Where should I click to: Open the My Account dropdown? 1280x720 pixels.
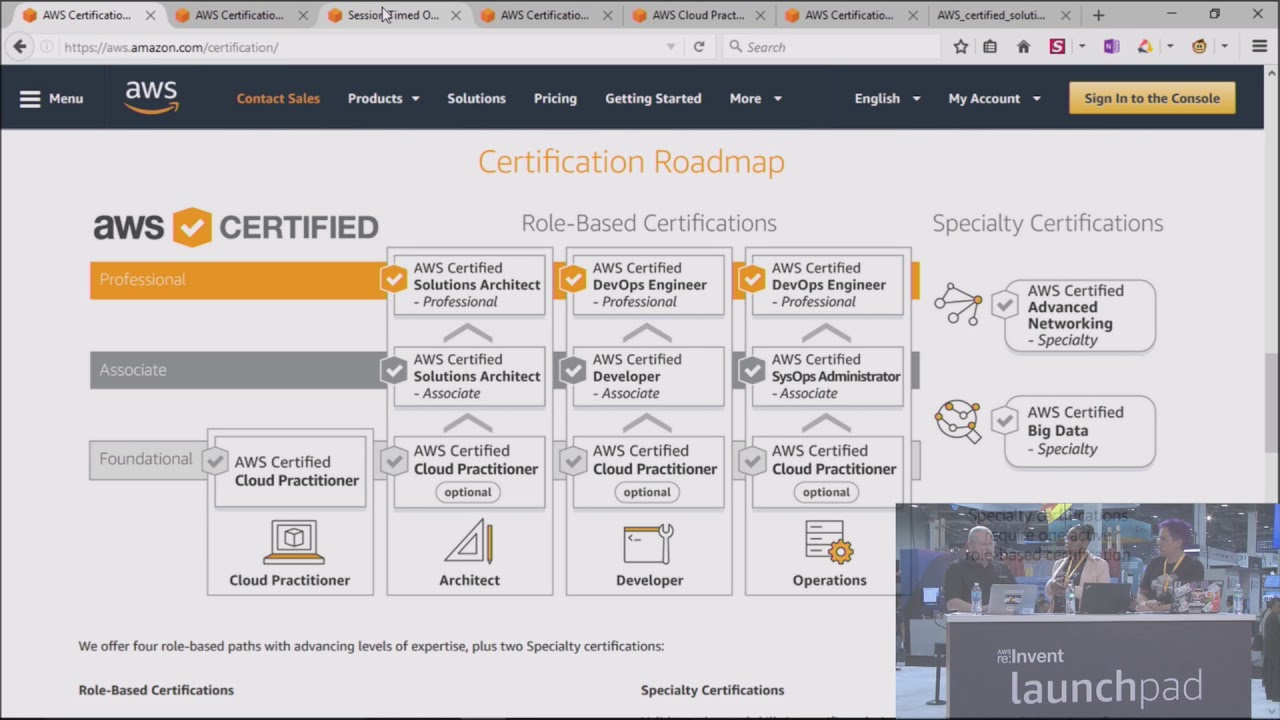[995, 98]
